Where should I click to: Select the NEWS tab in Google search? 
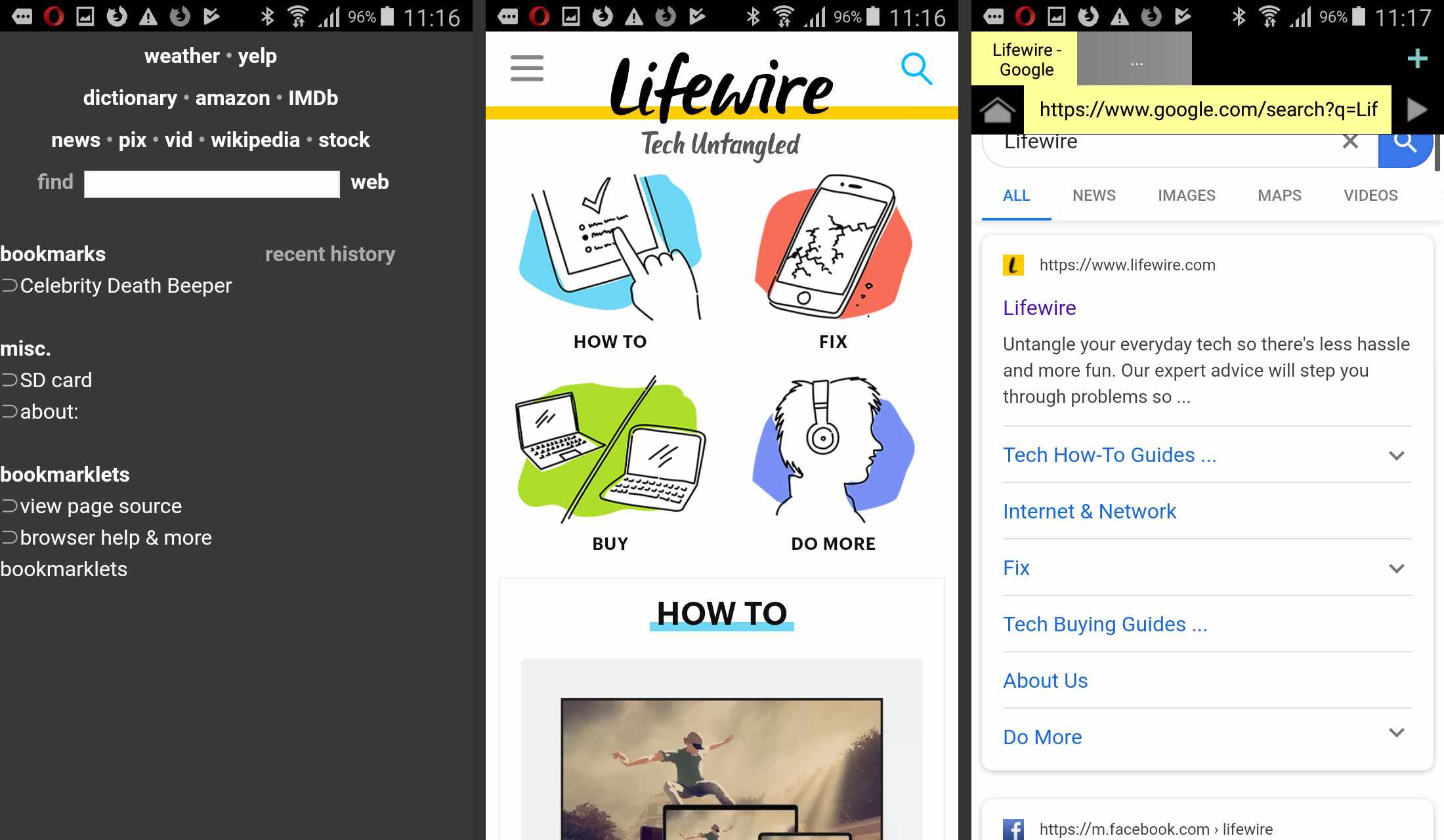tap(1093, 195)
